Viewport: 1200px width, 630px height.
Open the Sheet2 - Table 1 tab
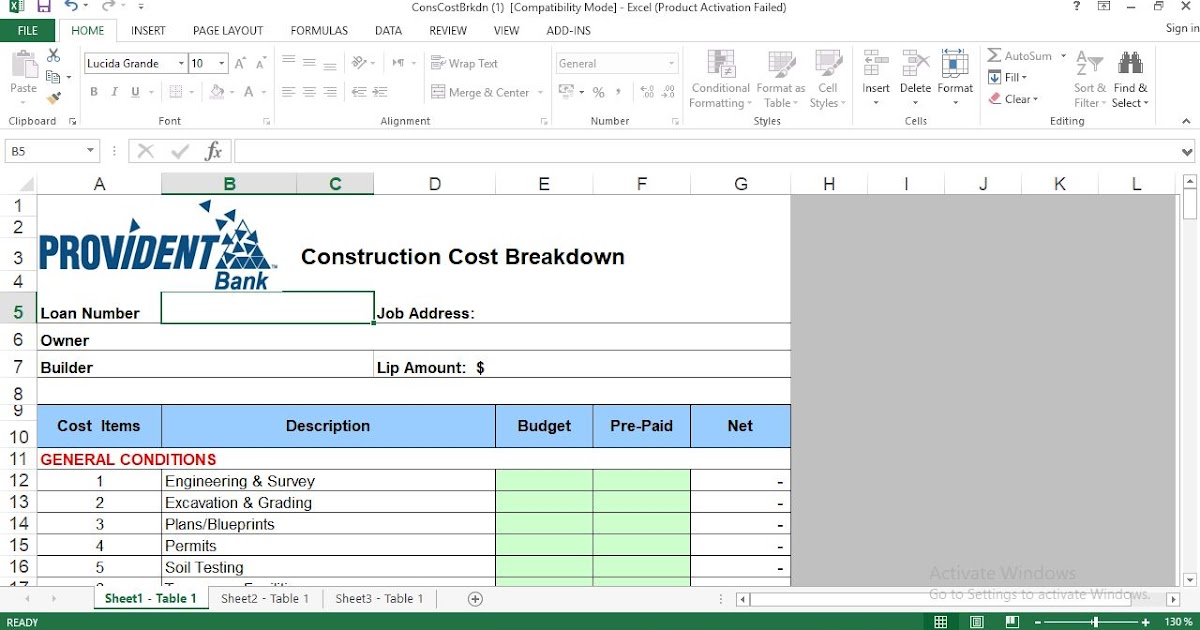tap(263, 598)
